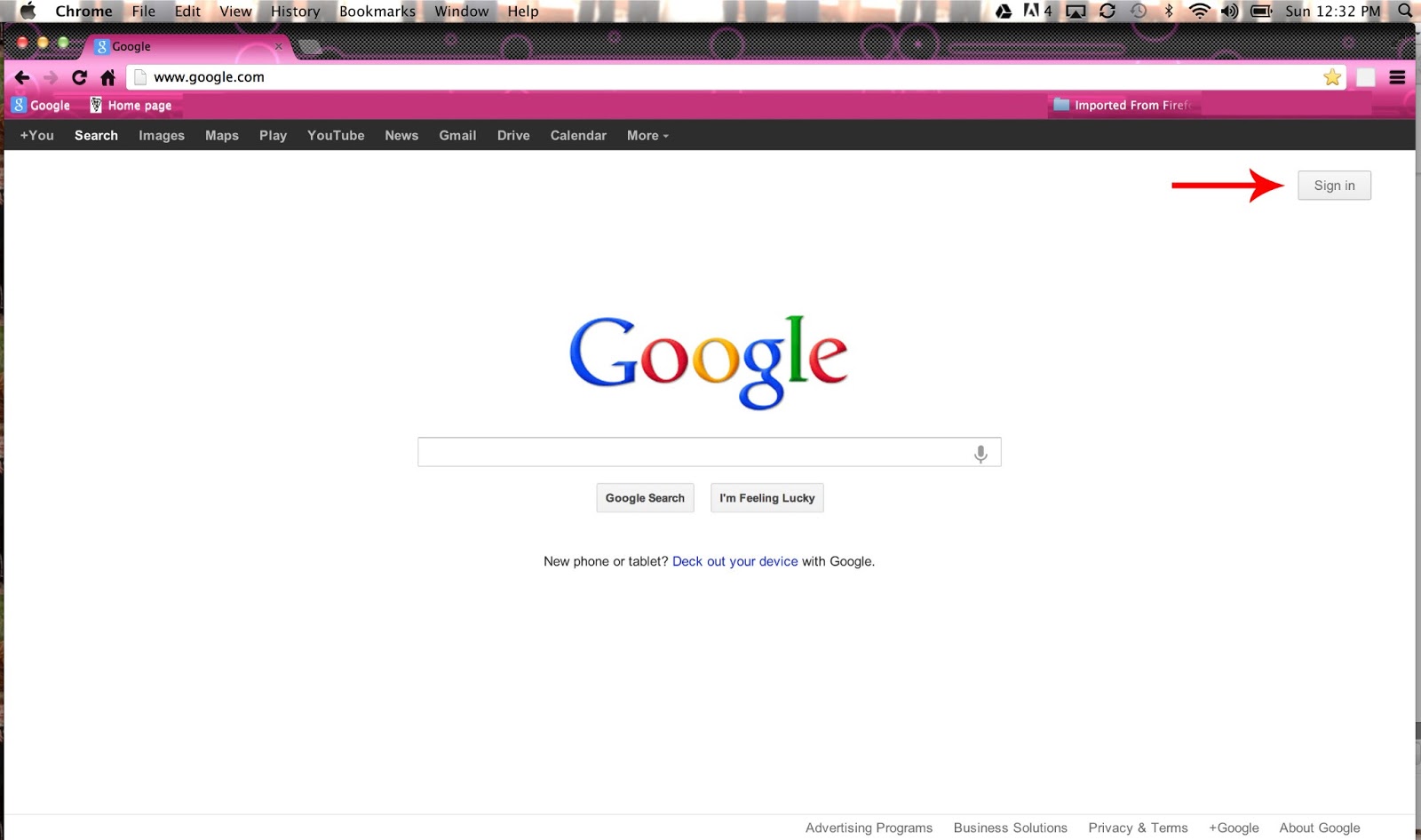Click the sync status icon
1421x840 pixels.
(1107, 11)
